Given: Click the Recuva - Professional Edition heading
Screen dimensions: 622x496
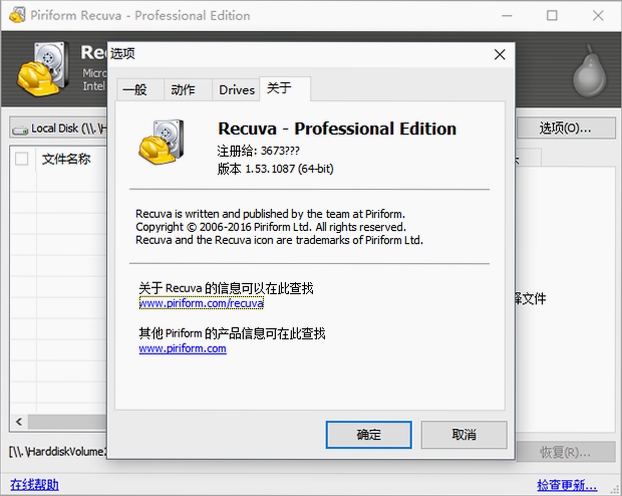Looking at the screenshot, I should click(337, 129).
